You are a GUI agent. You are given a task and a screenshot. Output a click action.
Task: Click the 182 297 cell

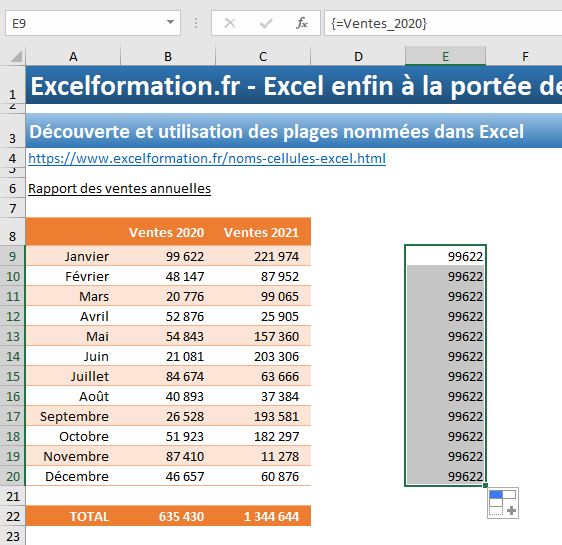[263, 436]
